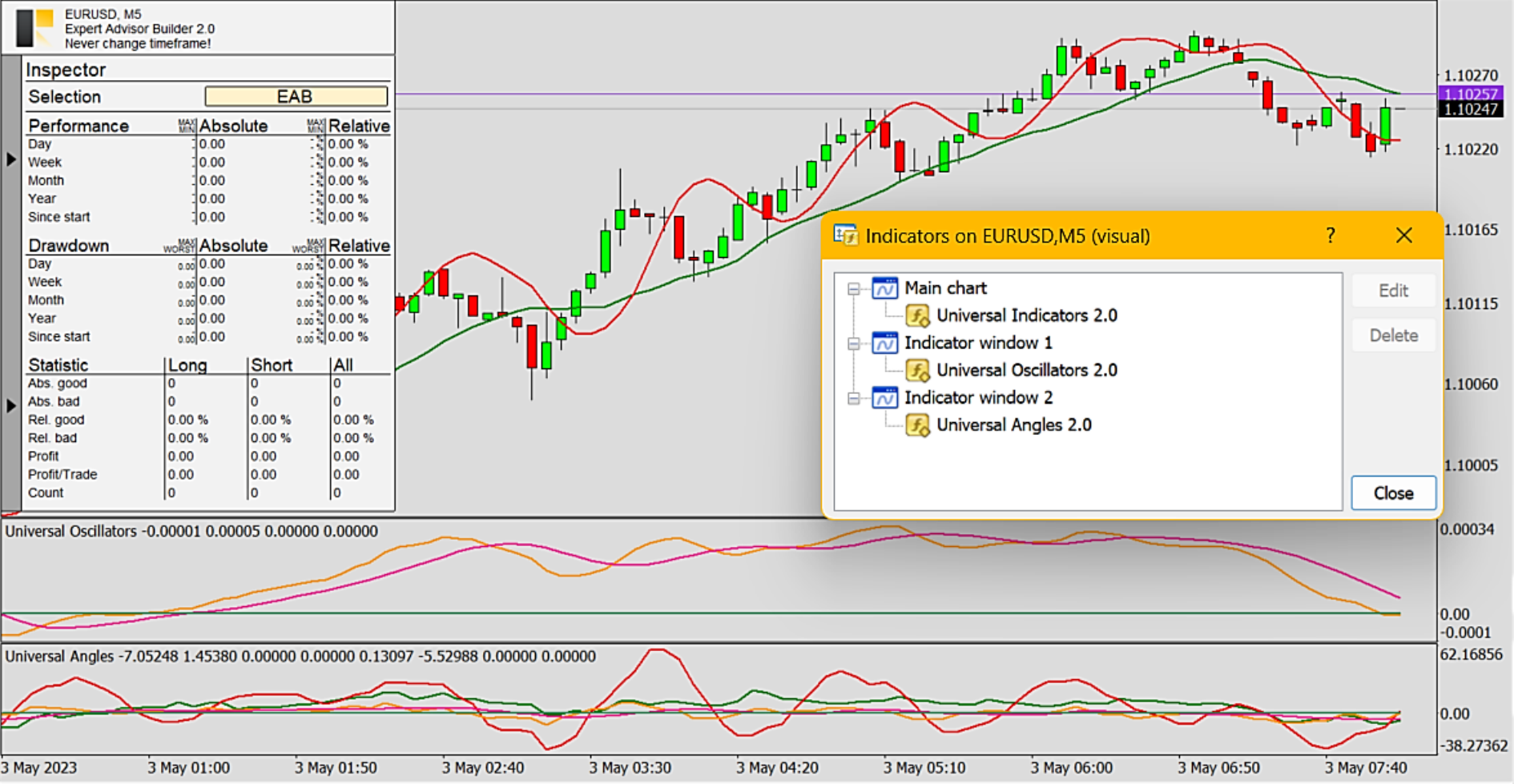
Task: Click the Main chart window icon
Action: pos(885,288)
